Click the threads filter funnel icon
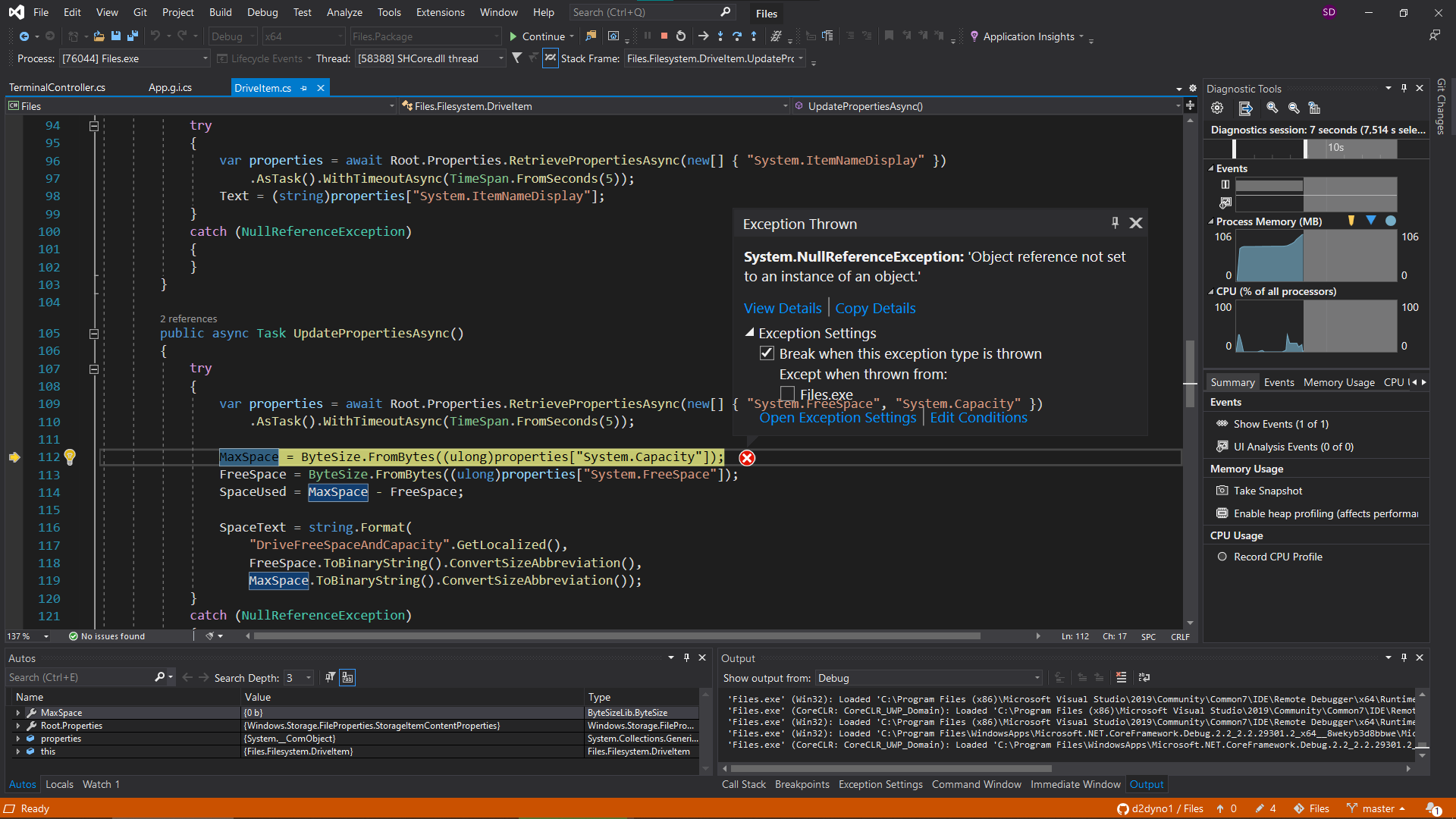Screen dimensions: 1456x819 click(x=516, y=58)
